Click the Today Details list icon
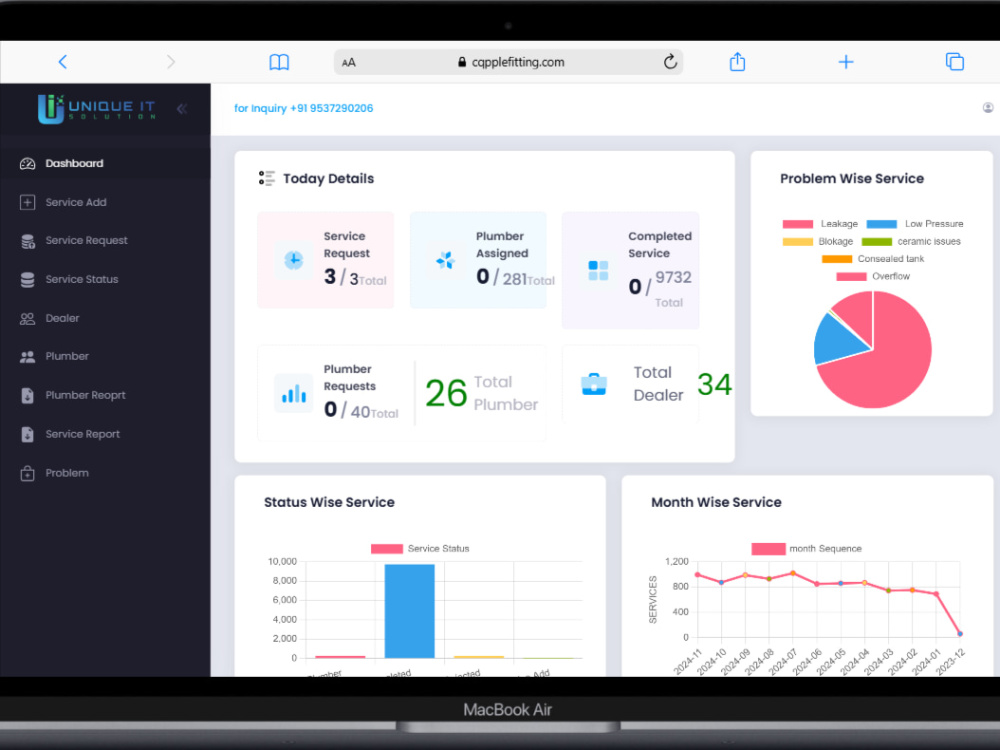 (267, 179)
